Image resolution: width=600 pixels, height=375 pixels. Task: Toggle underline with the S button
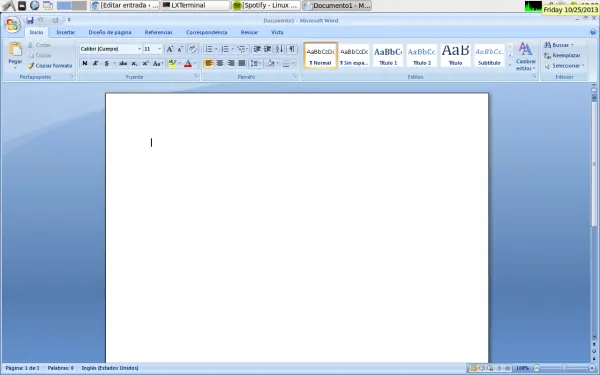pos(106,64)
